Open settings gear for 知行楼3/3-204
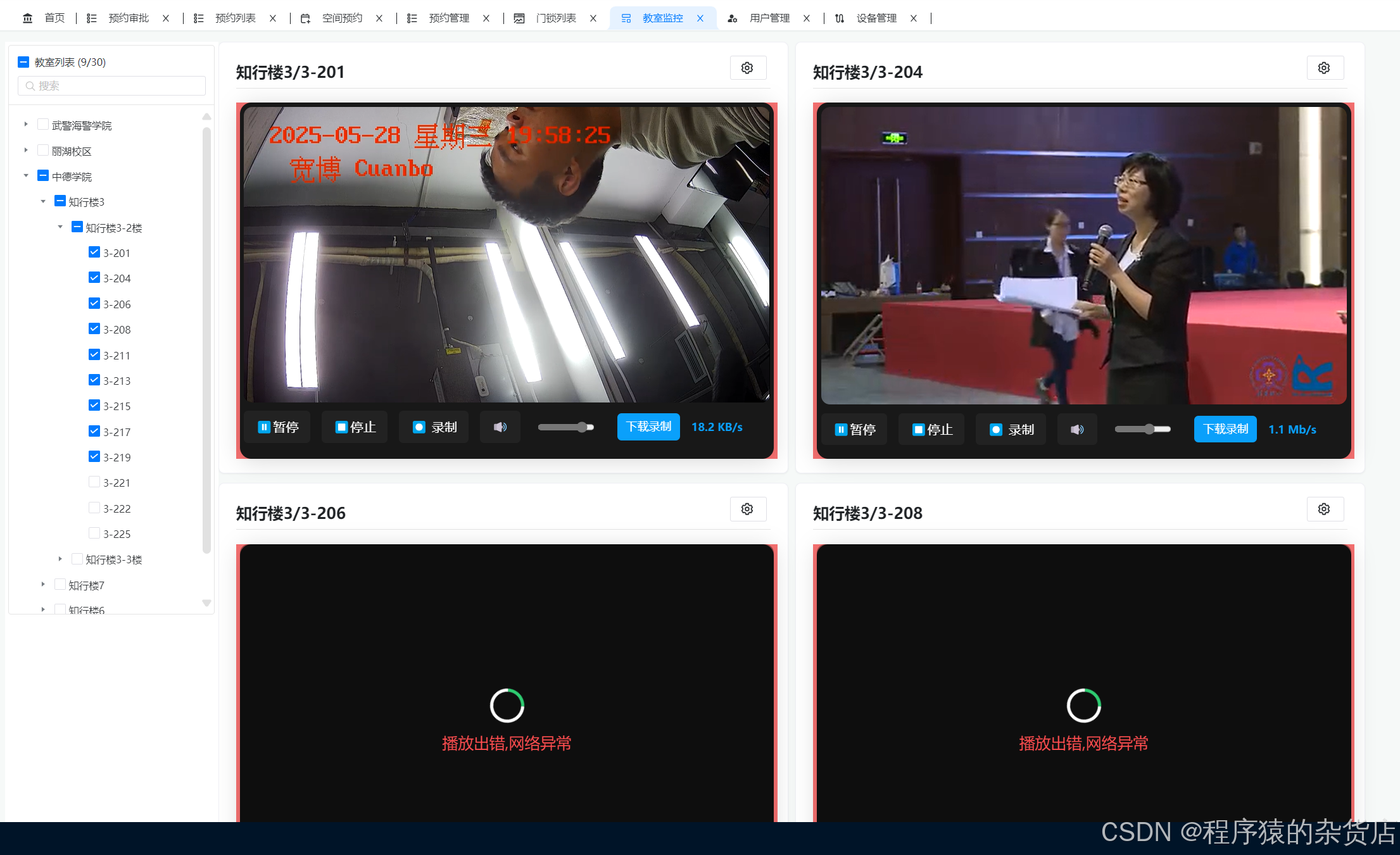 1324,68
